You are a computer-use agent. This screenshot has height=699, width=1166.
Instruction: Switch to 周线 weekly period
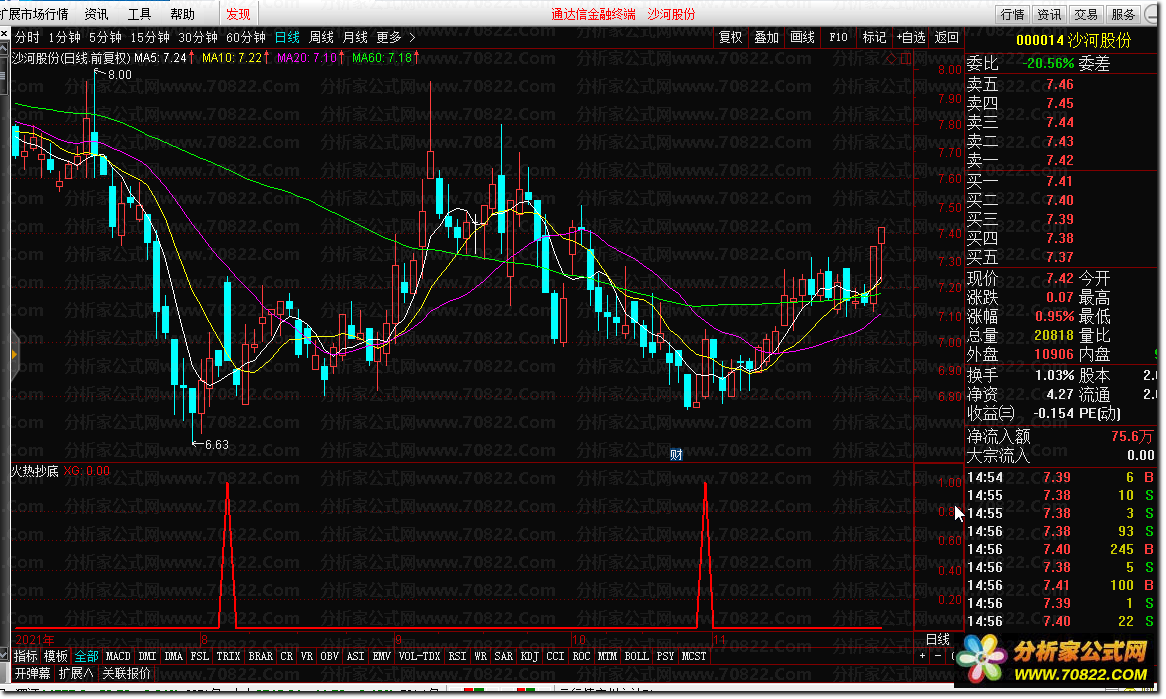pyautogui.click(x=321, y=37)
